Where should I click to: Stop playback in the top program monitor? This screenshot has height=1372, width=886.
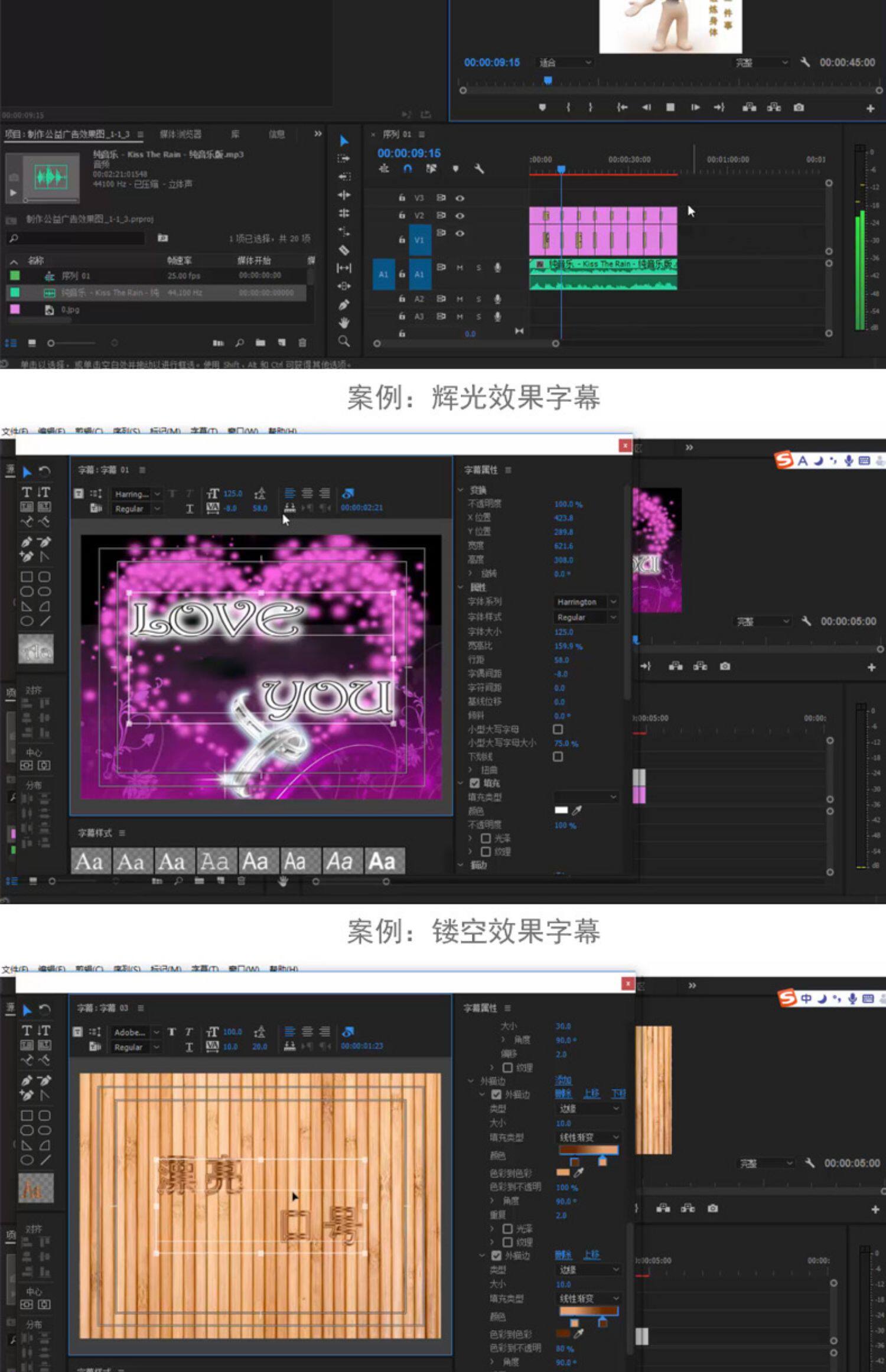tap(670, 108)
